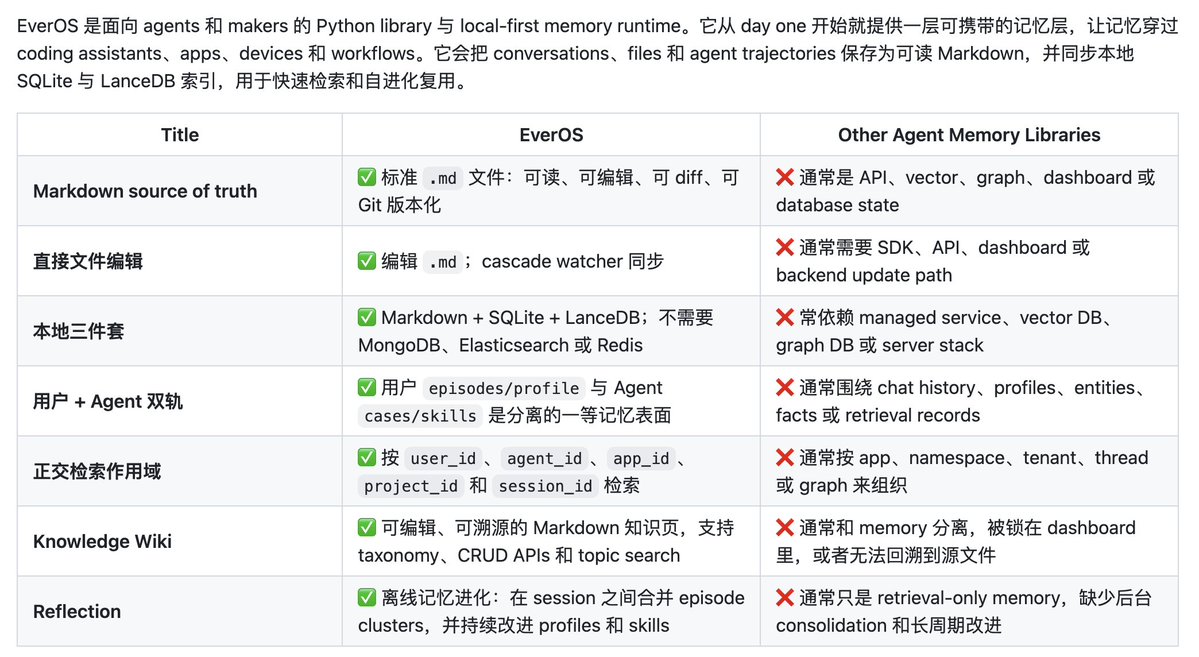1199x657 pixels.
Task: Click the 直接文件编辑 row title
Action: point(88,262)
